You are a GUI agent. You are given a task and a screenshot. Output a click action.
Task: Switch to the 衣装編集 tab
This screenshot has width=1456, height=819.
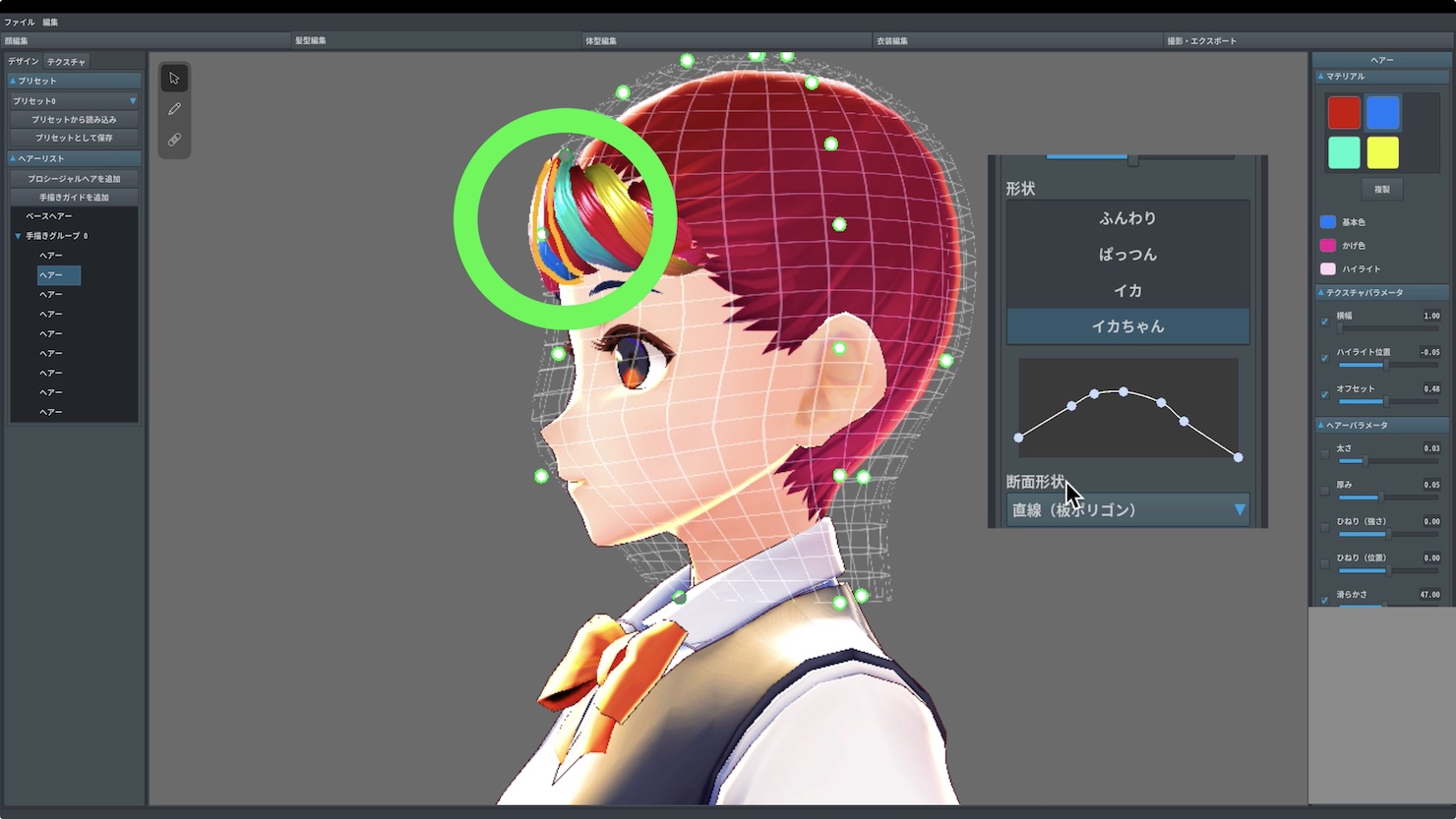coord(1018,40)
